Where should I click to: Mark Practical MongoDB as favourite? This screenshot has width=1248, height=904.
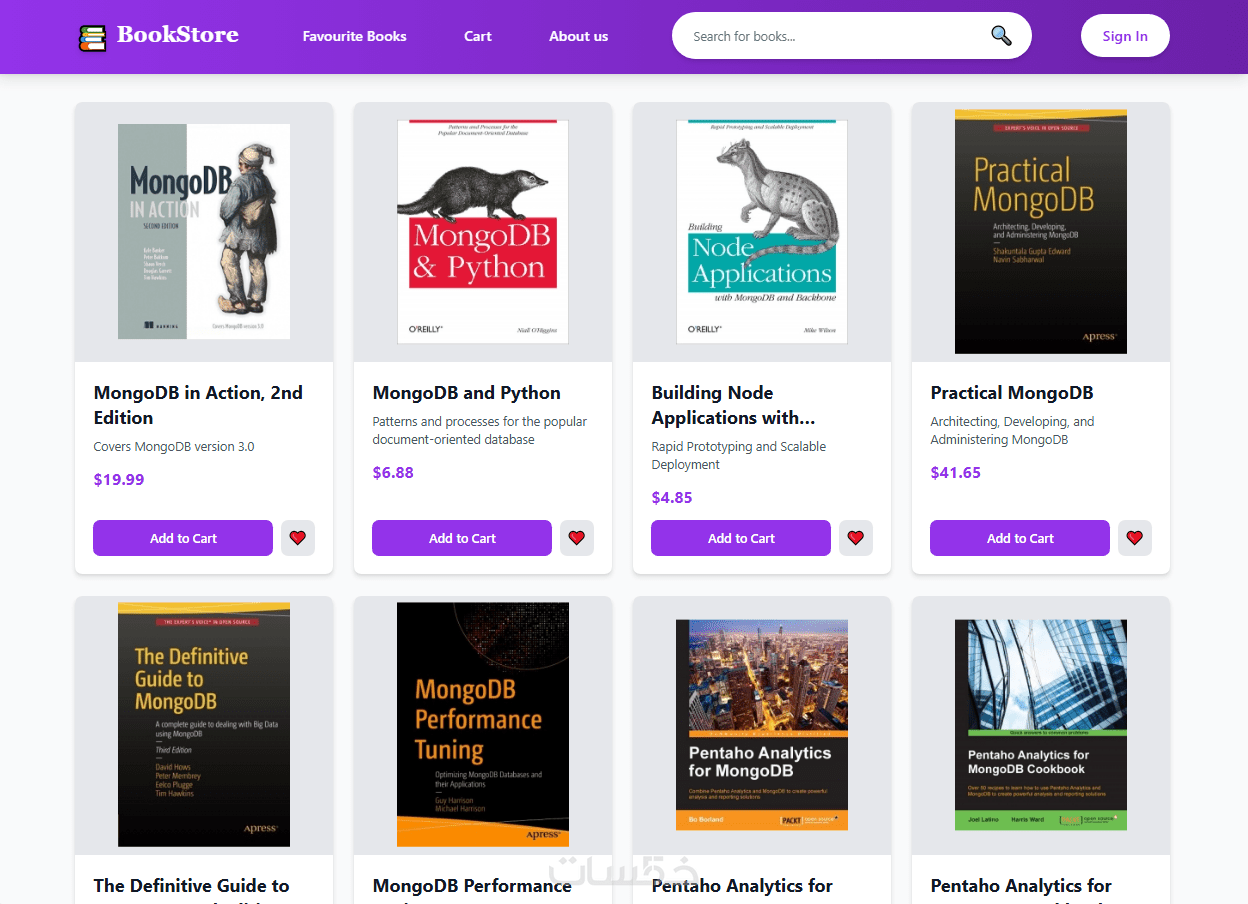[1135, 538]
